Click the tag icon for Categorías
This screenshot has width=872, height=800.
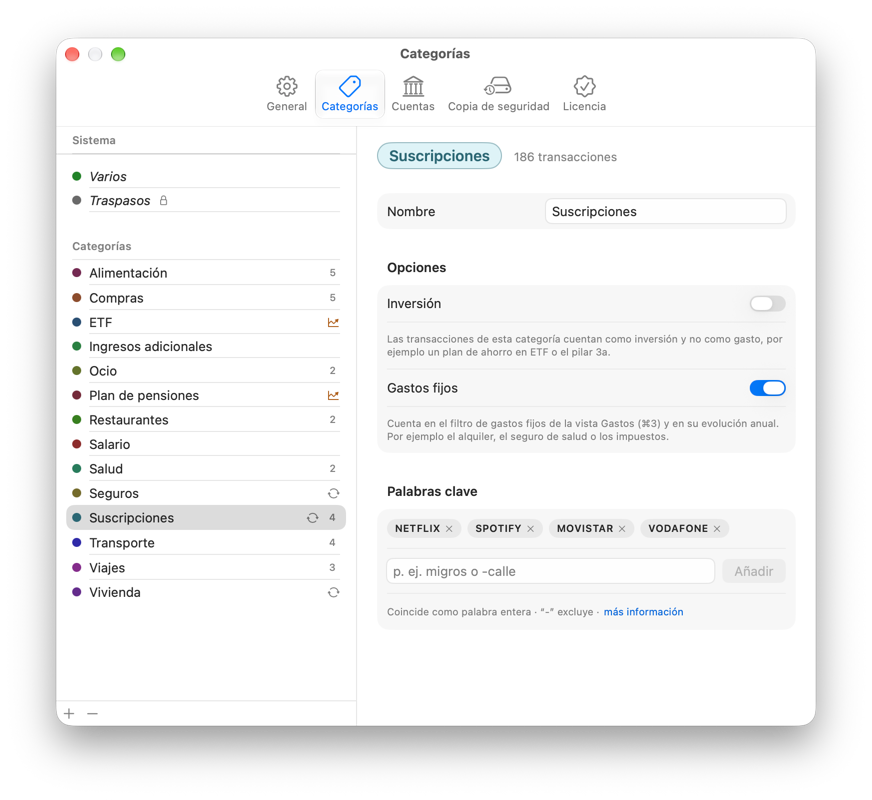coord(350,86)
